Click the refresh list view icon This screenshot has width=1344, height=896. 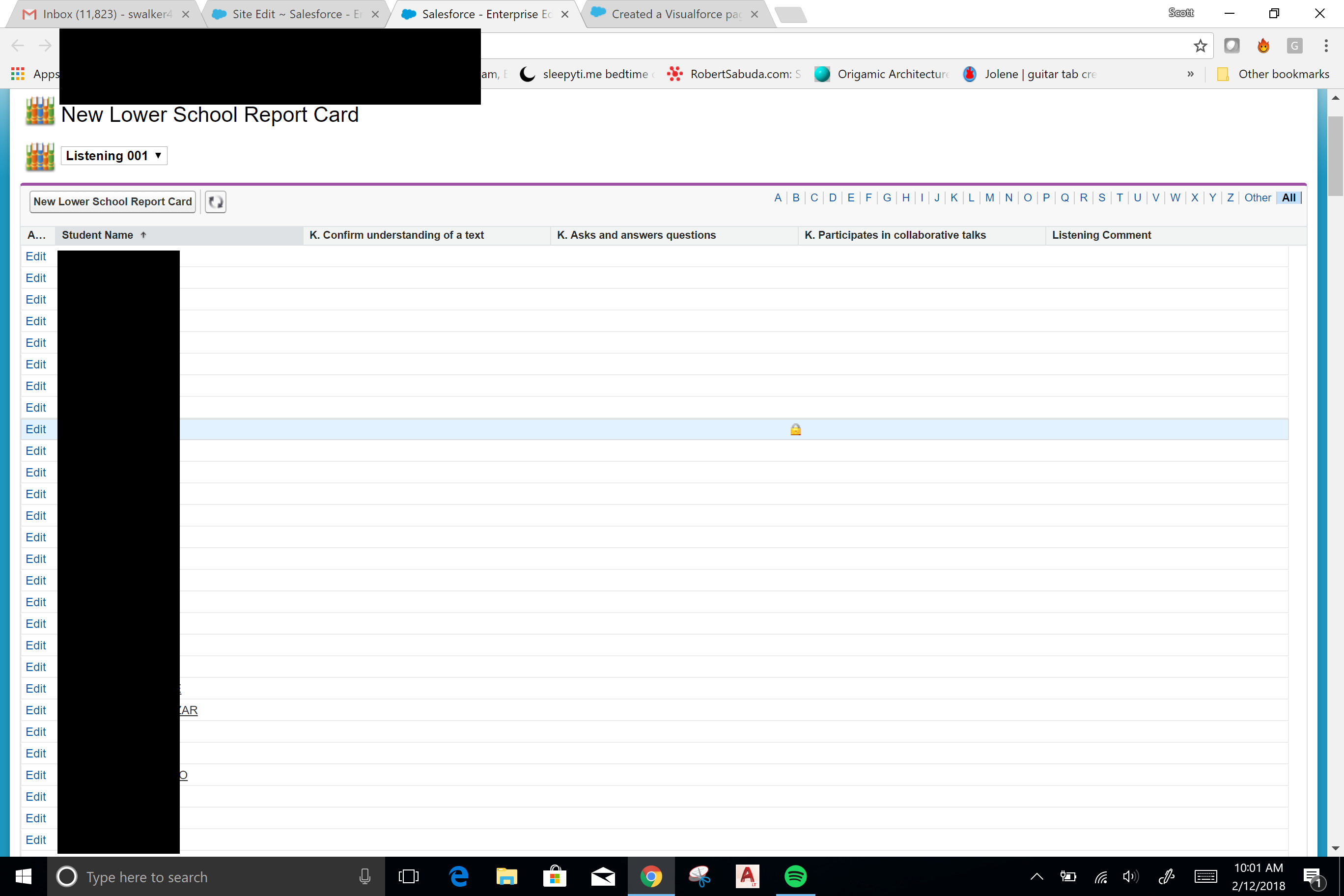click(216, 202)
